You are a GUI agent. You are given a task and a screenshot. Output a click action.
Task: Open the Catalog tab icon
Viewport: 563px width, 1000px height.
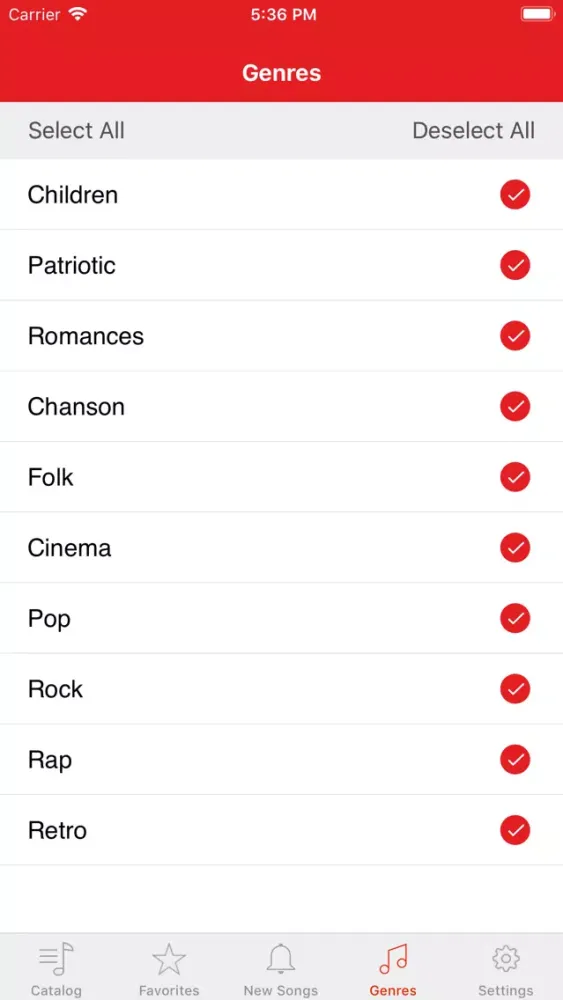click(56, 959)
